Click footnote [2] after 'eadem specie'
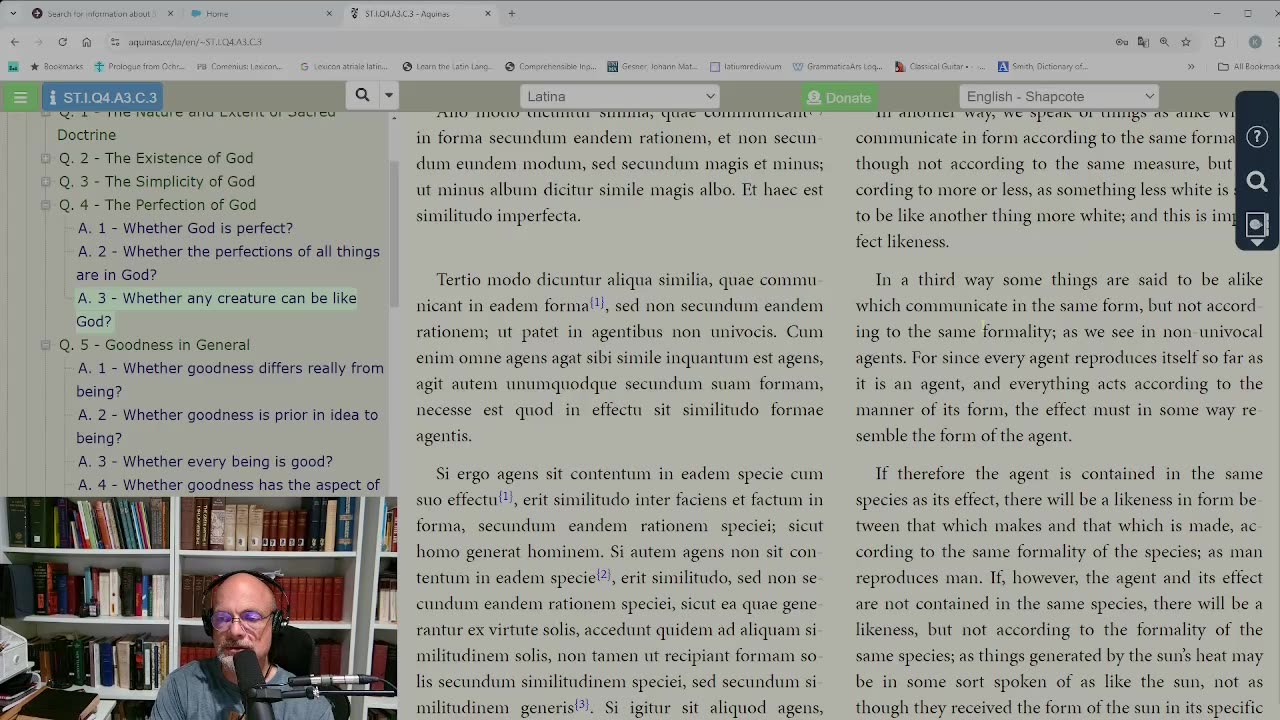1280x720 pixels. 603,574
